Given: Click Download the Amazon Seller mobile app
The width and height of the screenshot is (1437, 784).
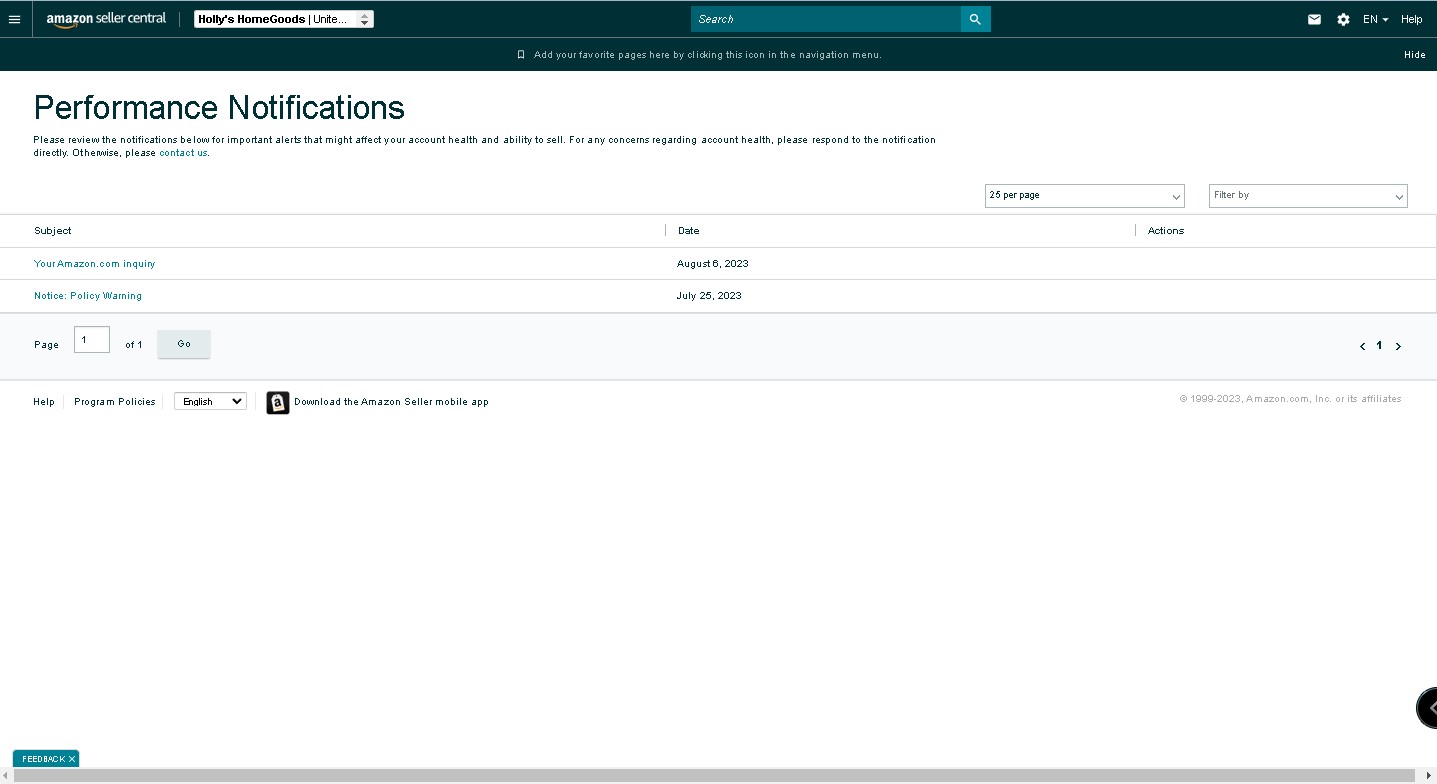Looking at the screenshot, I should click(x=391, y=402).
